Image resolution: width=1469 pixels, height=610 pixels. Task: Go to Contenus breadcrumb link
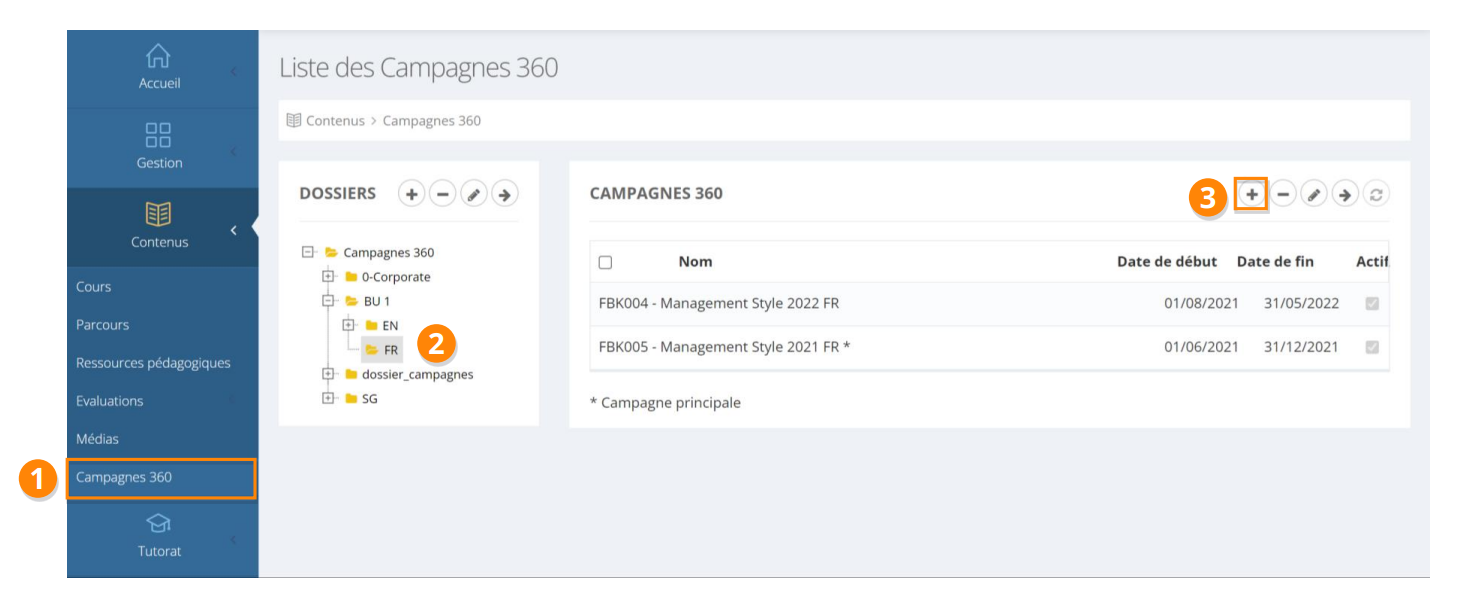335,121
